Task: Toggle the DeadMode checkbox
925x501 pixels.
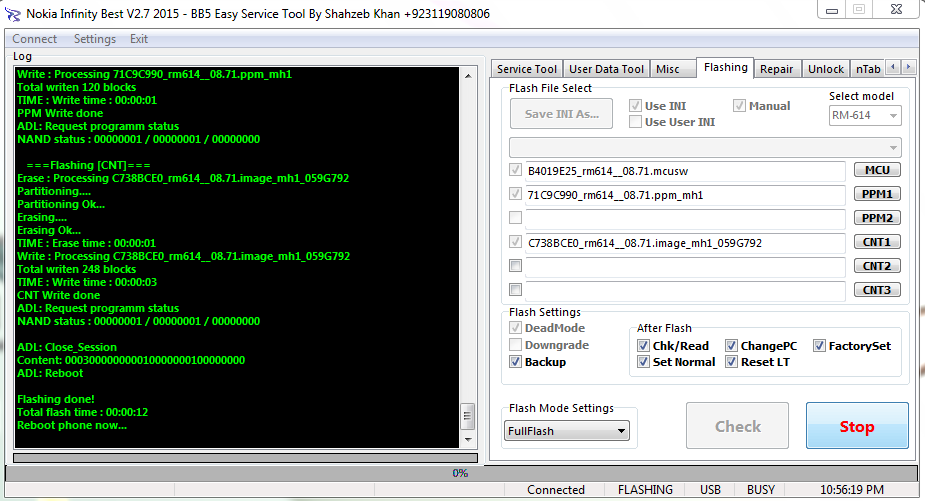Action: tap(516, 328)
